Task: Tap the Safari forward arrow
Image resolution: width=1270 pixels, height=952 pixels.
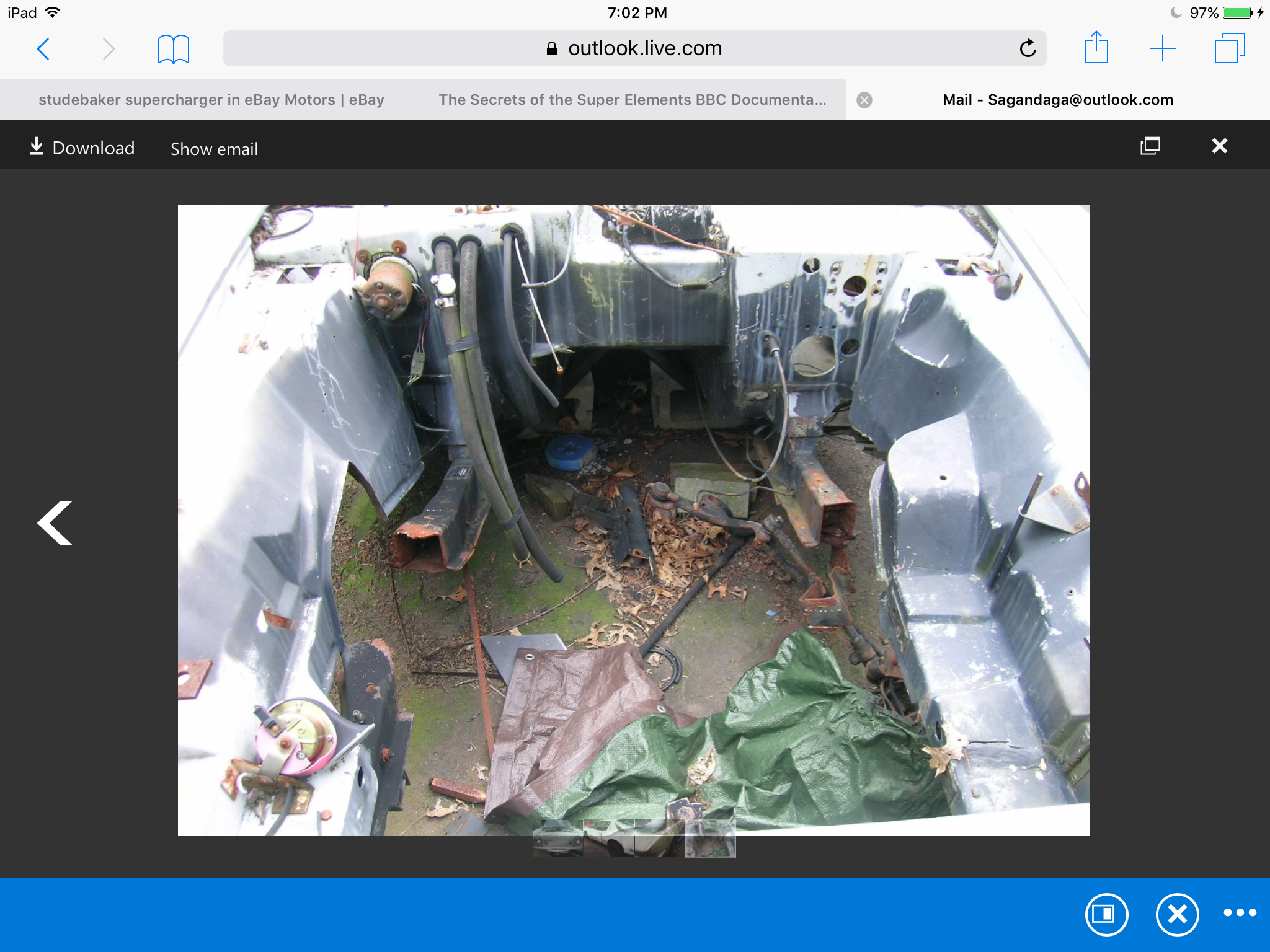Action: click(x=109, y=49)
